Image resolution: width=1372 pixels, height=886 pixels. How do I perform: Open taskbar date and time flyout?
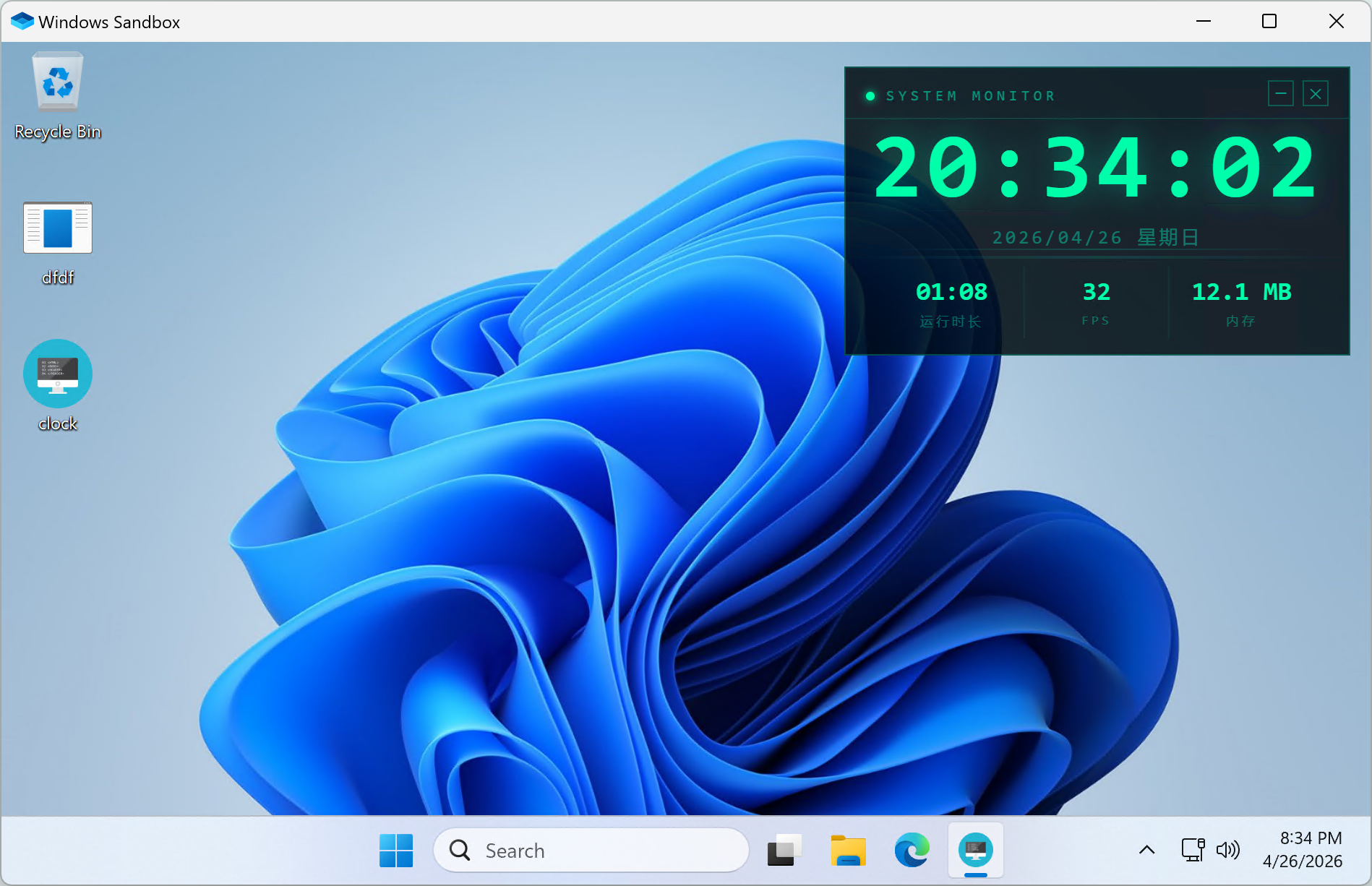(x=1303, y=850)
